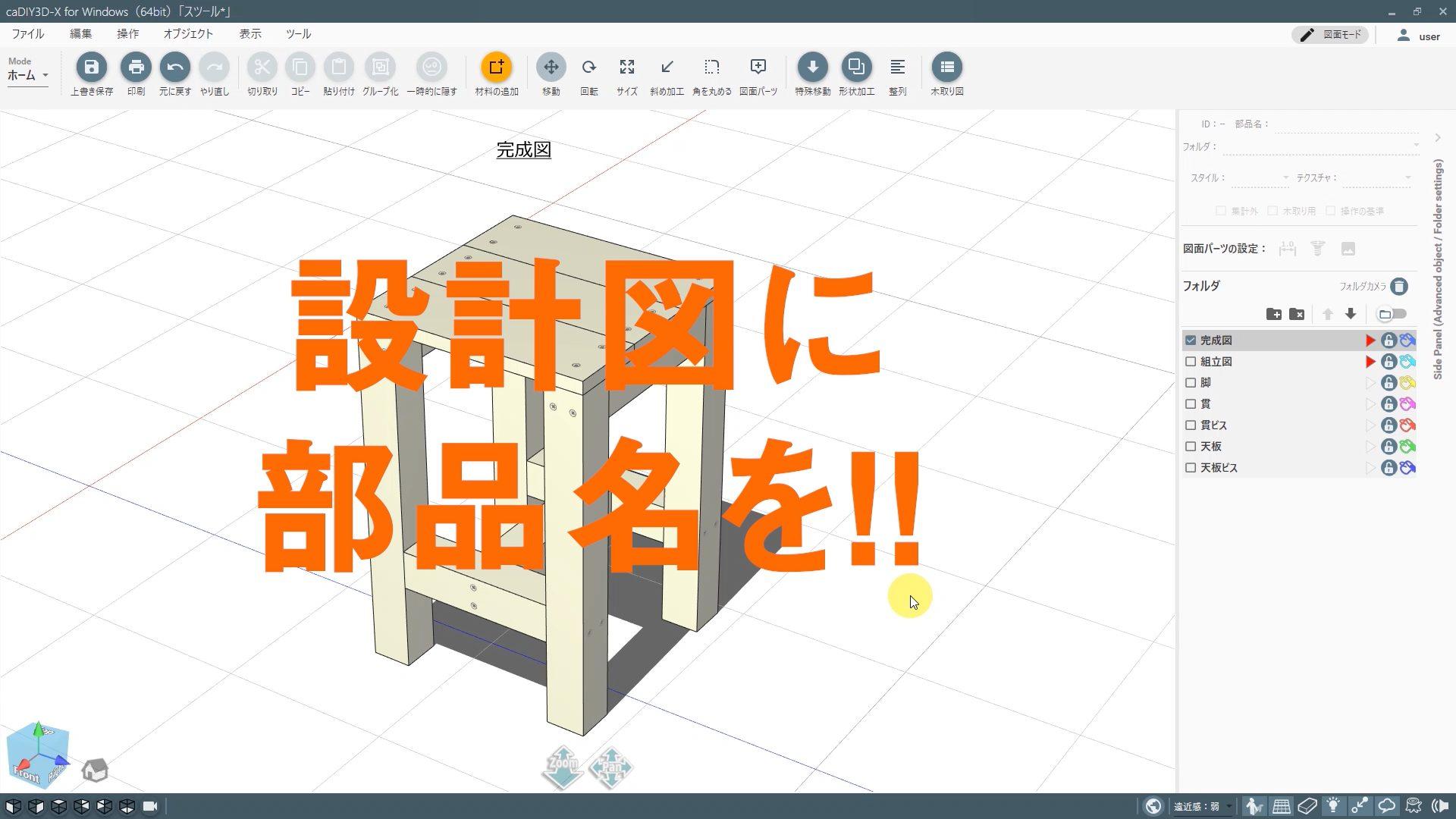Click the フォルダカメラ trash icon
This screenshot has width=1456, height=819.
pos(1399,286)
